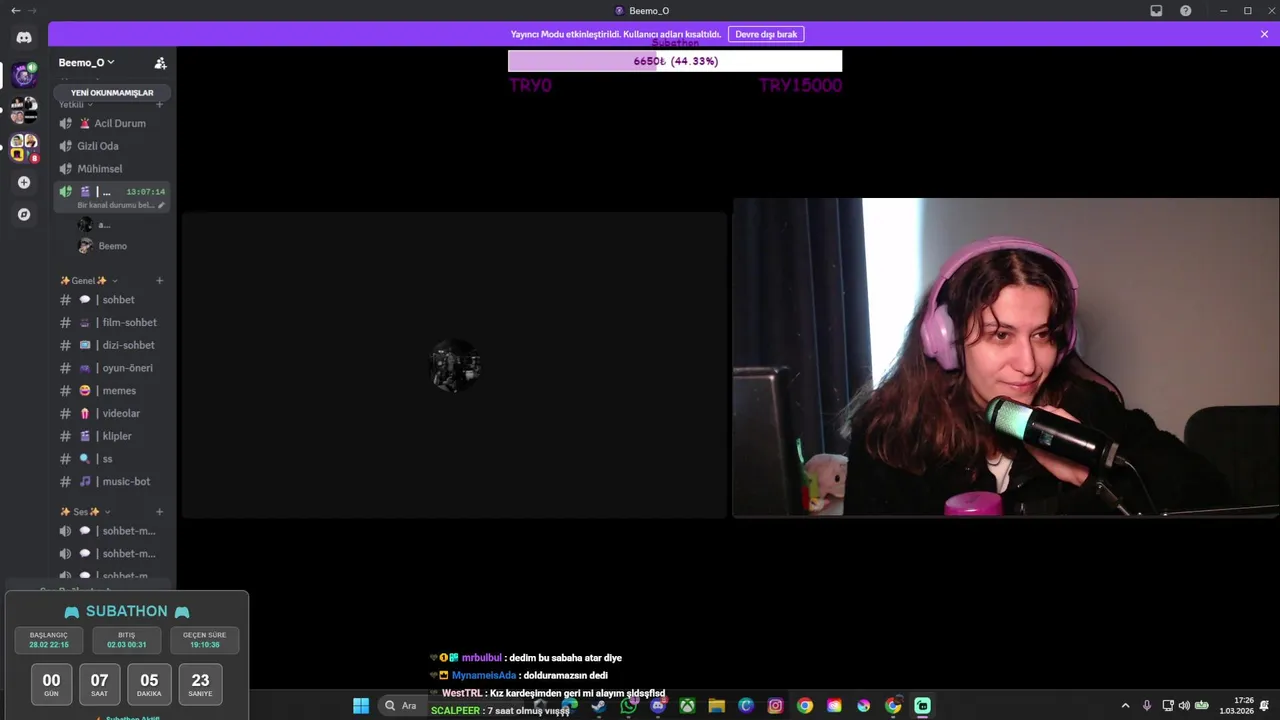1280x720 pixels.
Task: Collapse the Genel category
Action: 88,281
